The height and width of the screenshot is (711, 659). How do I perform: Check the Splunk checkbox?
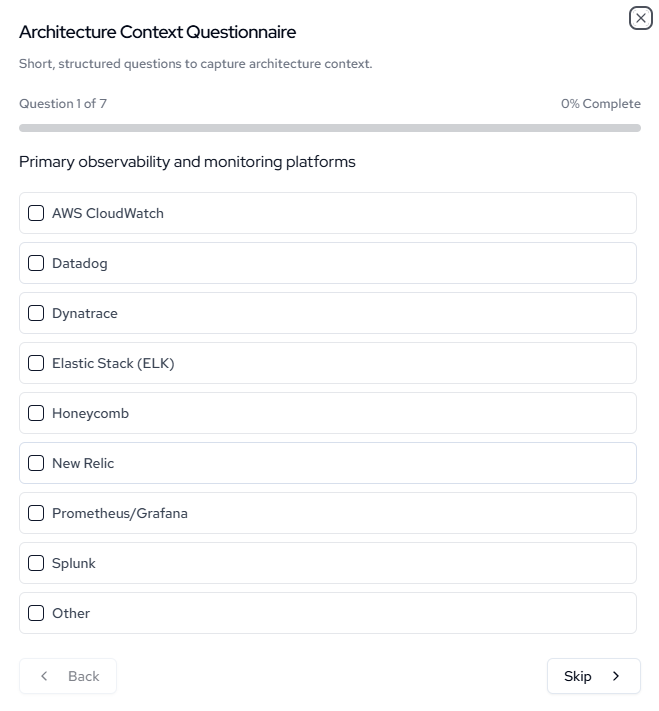36,563
